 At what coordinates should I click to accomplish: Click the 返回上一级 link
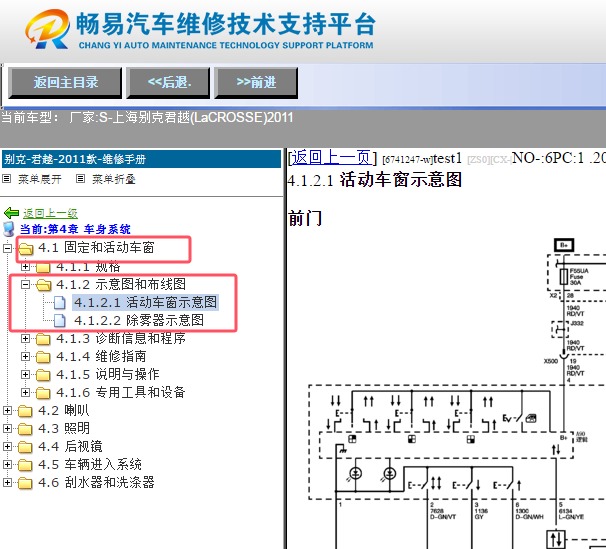[x=50, y=213]
